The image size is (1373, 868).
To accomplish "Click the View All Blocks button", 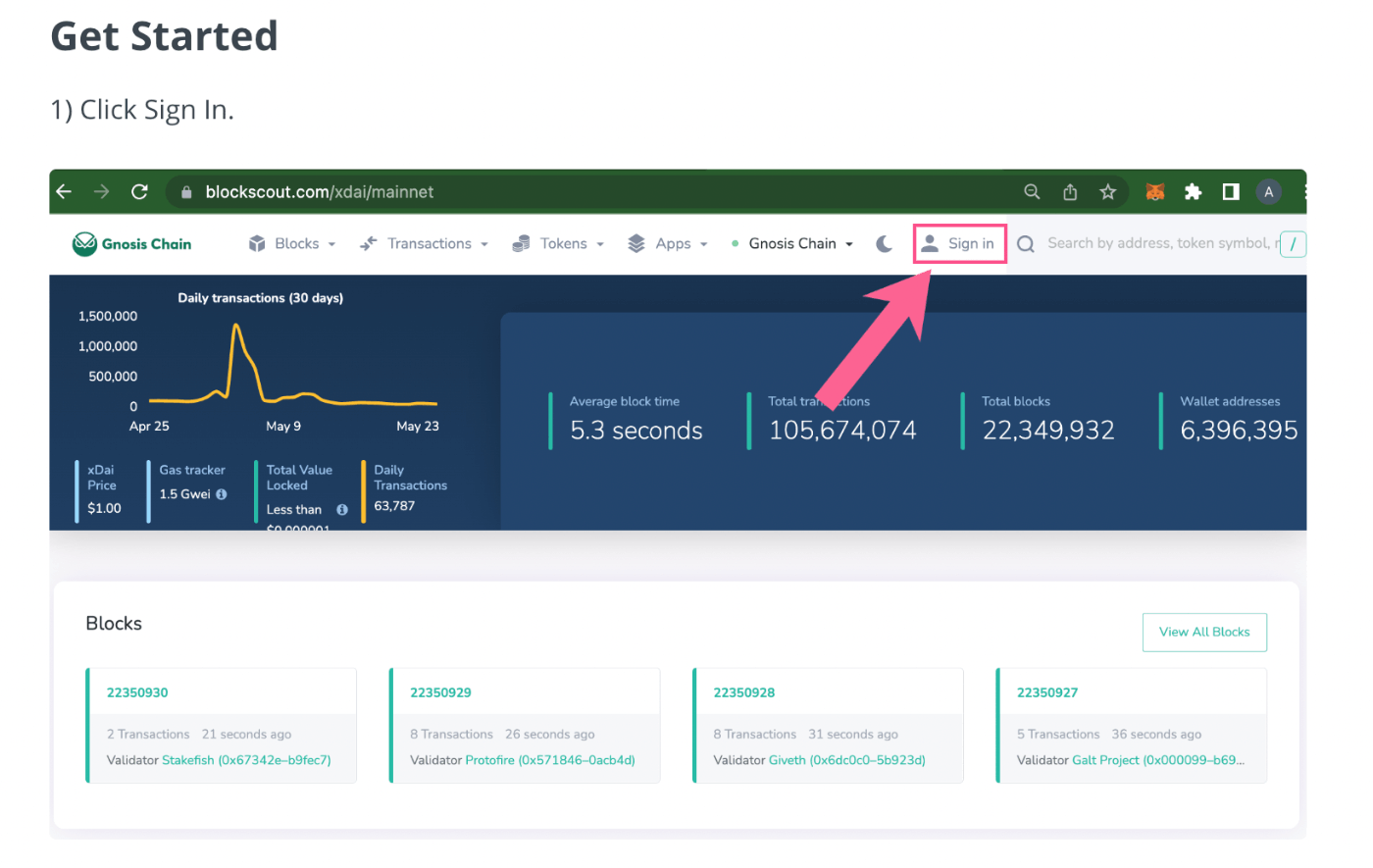I will click(1204, 633).
